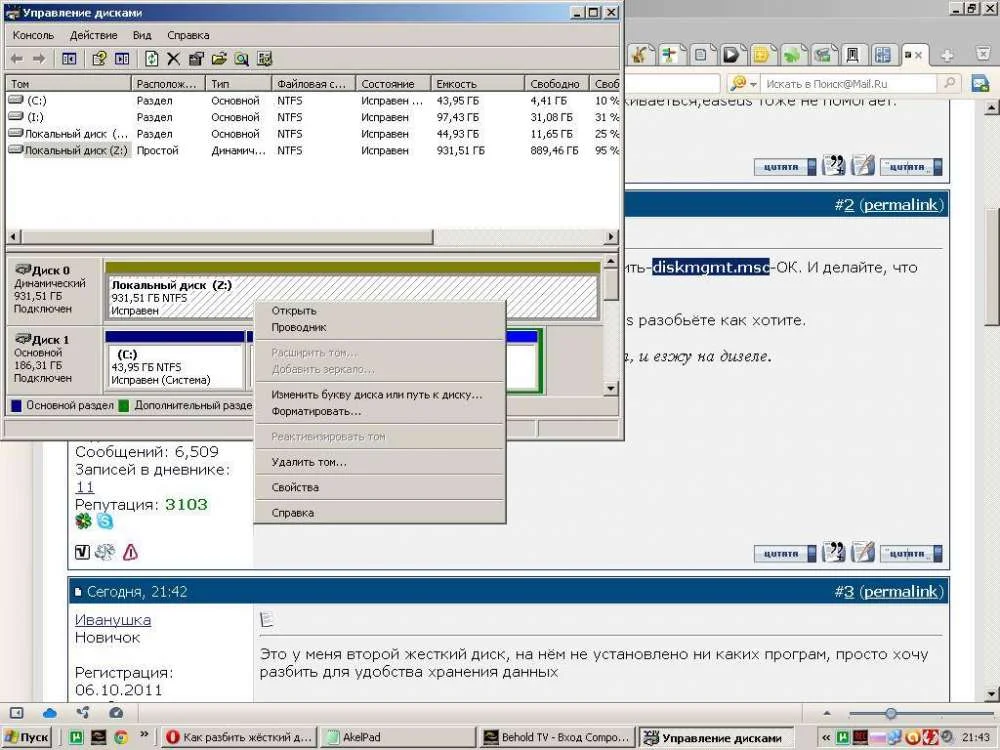The width and height of the screenshot is (1000, 750).
Task: Click the first Цитата button under post #2
Action: click(784, 554)
